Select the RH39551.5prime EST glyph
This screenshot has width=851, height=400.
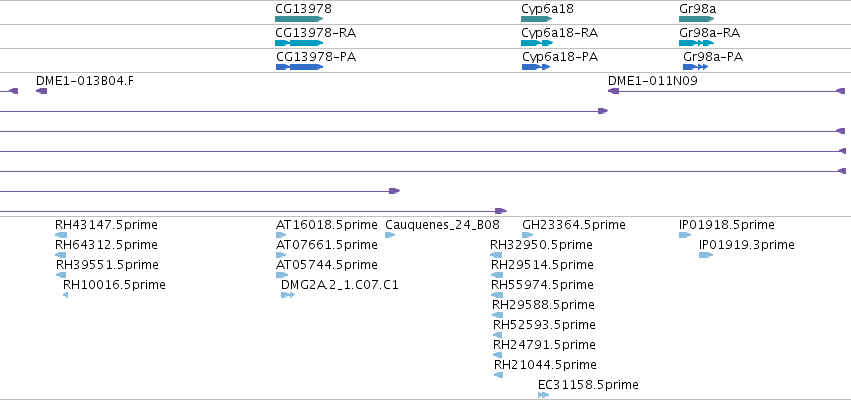tap(61, 275)
